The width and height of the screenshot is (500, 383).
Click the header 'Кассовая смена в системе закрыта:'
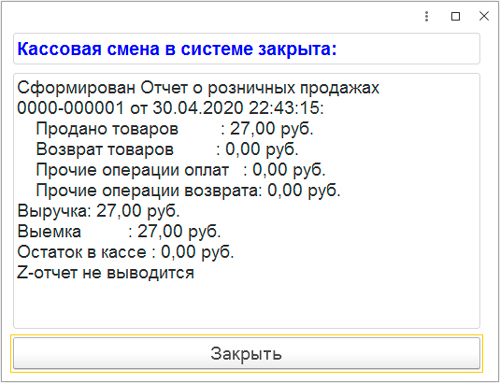pyautogui.click(x=177, y=49)
